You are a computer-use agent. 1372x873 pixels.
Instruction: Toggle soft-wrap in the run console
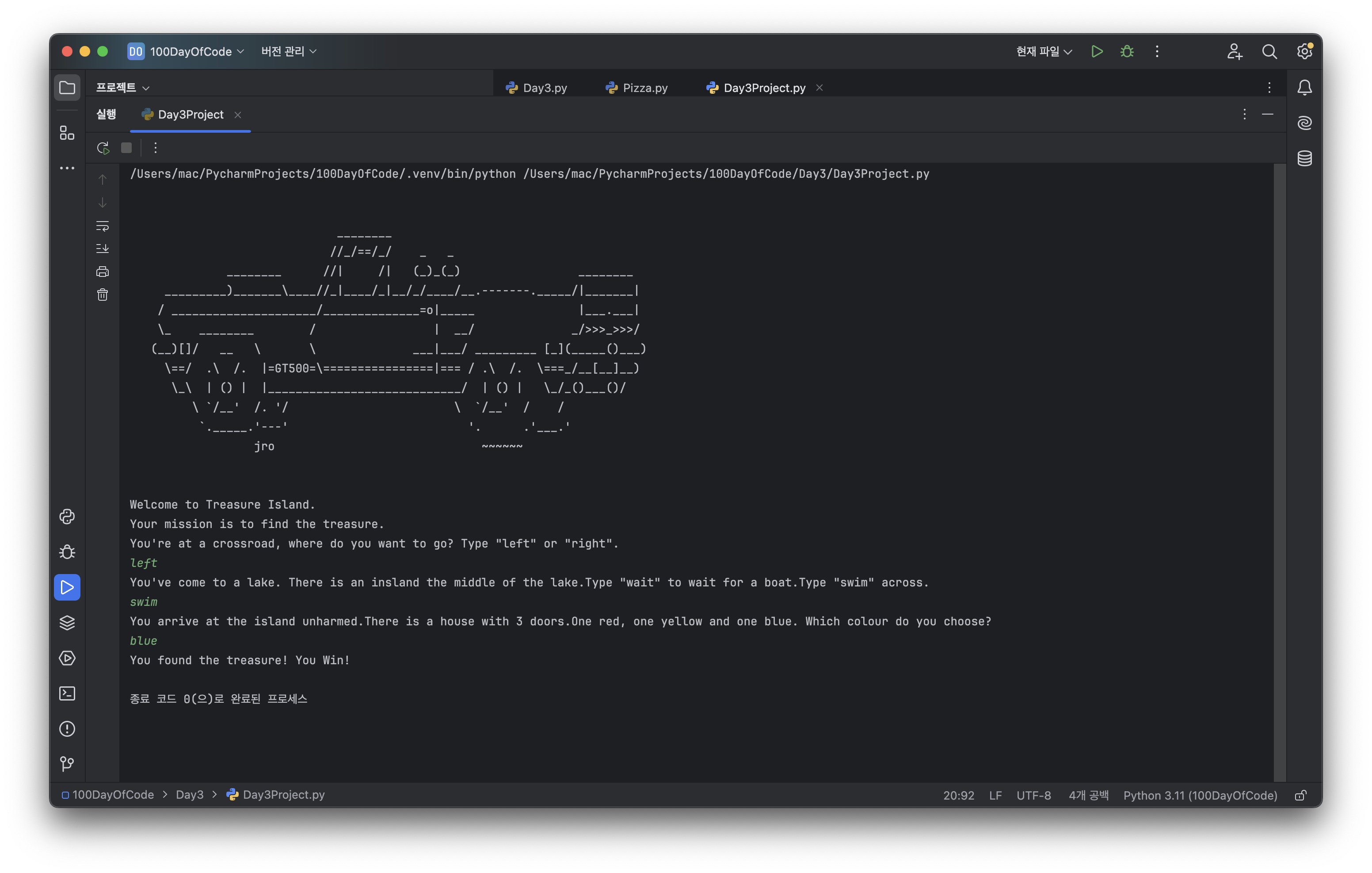click(x=103, y=226)
